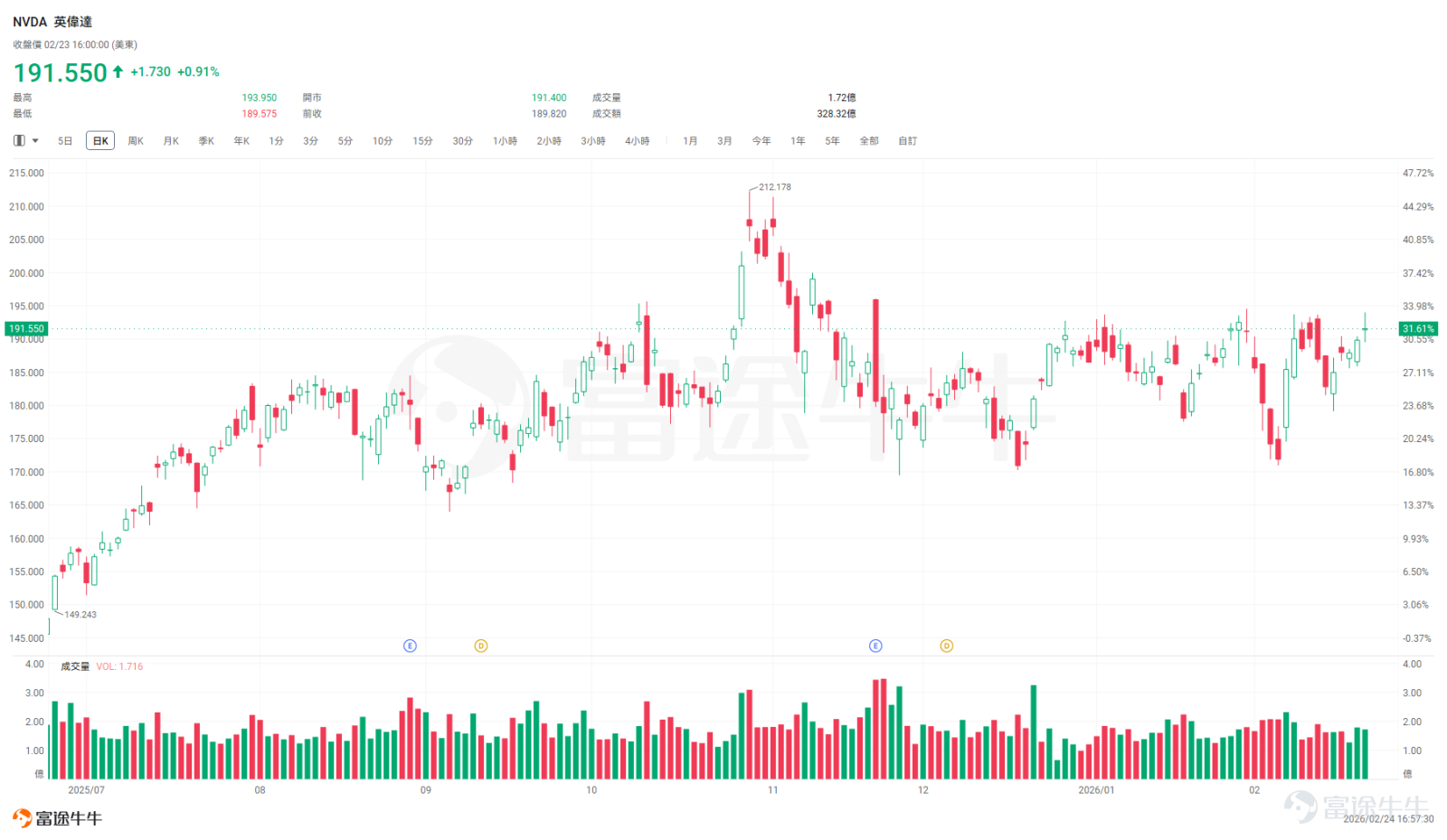Click the VOL: 1.716 volume readout
The image size is (1447, 840).
(x=119, y=666)
